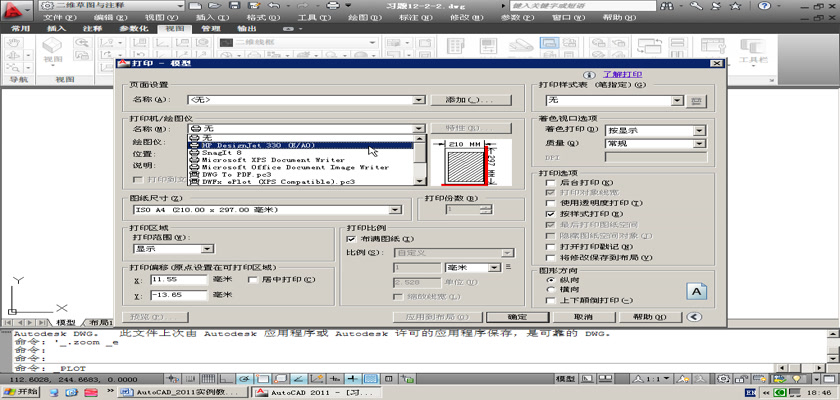Click the star Favorites icon in title bar
Image resolution: width=840 pixels, height=400 pixels.
(x=736, y=6)
